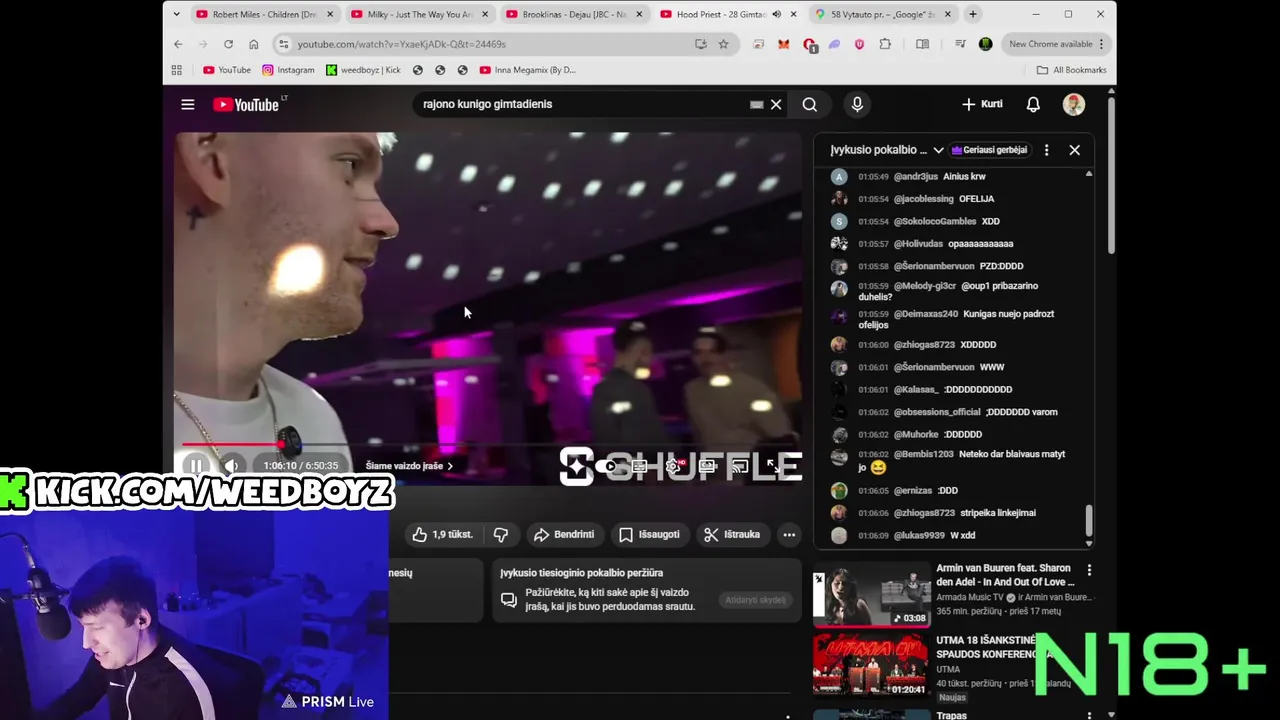
Task: Open Armin van Buuren video title
Action: tap(1005, 575)
